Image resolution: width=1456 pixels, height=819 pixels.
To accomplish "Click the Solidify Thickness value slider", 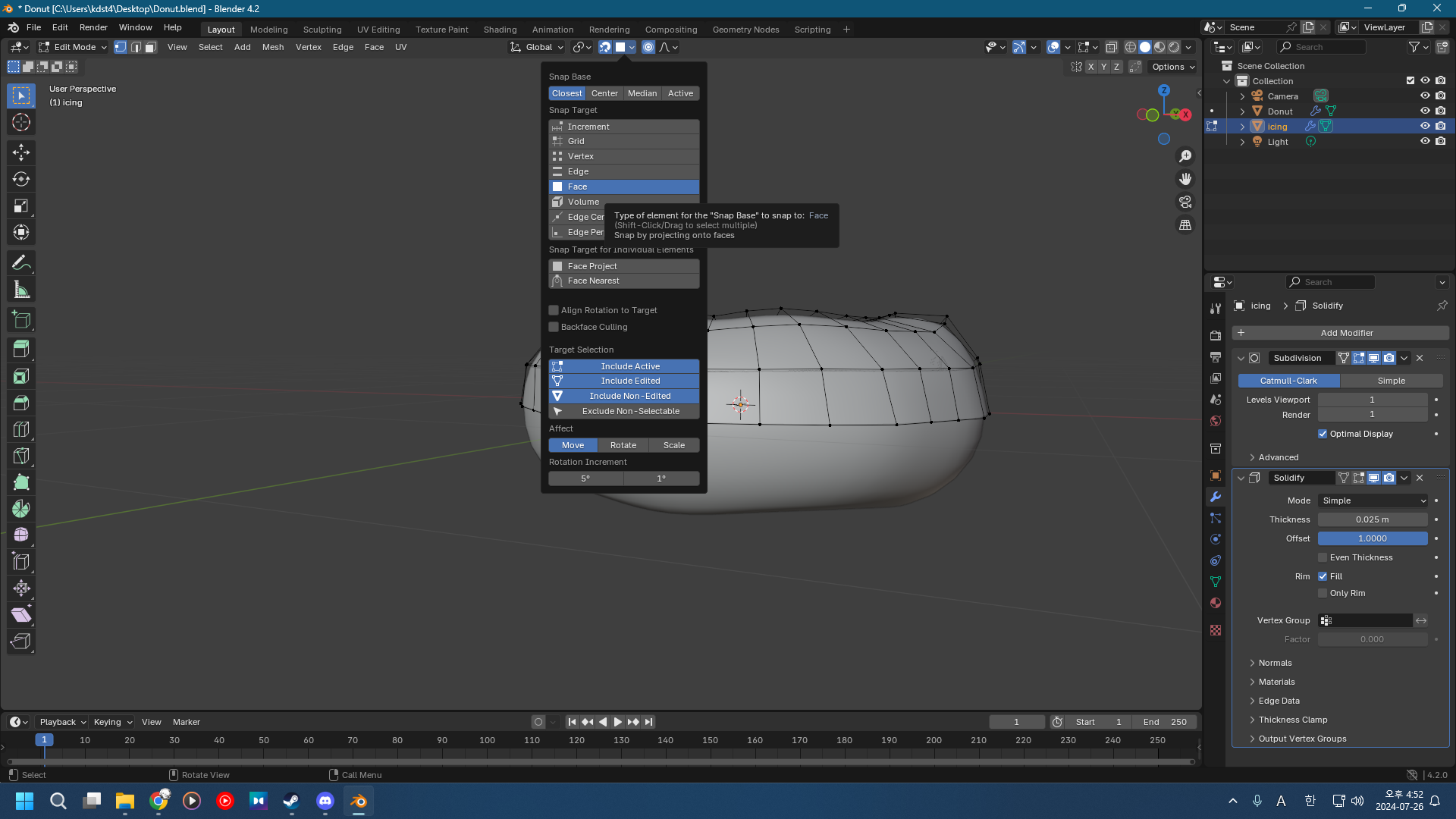I will pyautogui.click(x=1372, y=519).
